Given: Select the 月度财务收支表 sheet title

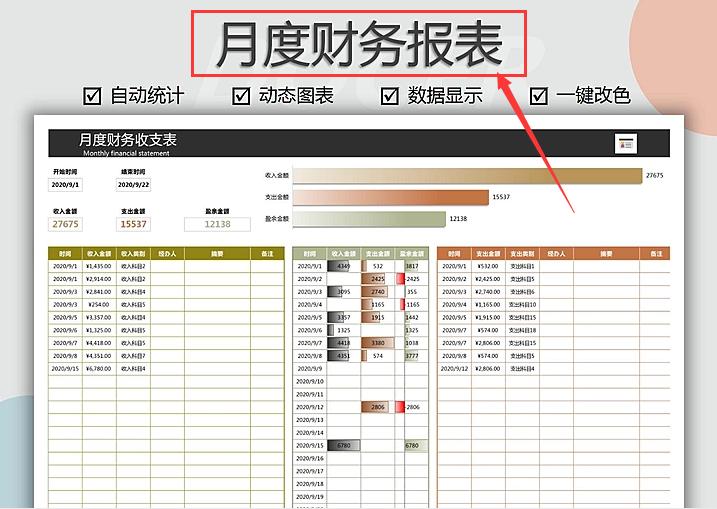Looking at the screenshot, I should point(128,139).
